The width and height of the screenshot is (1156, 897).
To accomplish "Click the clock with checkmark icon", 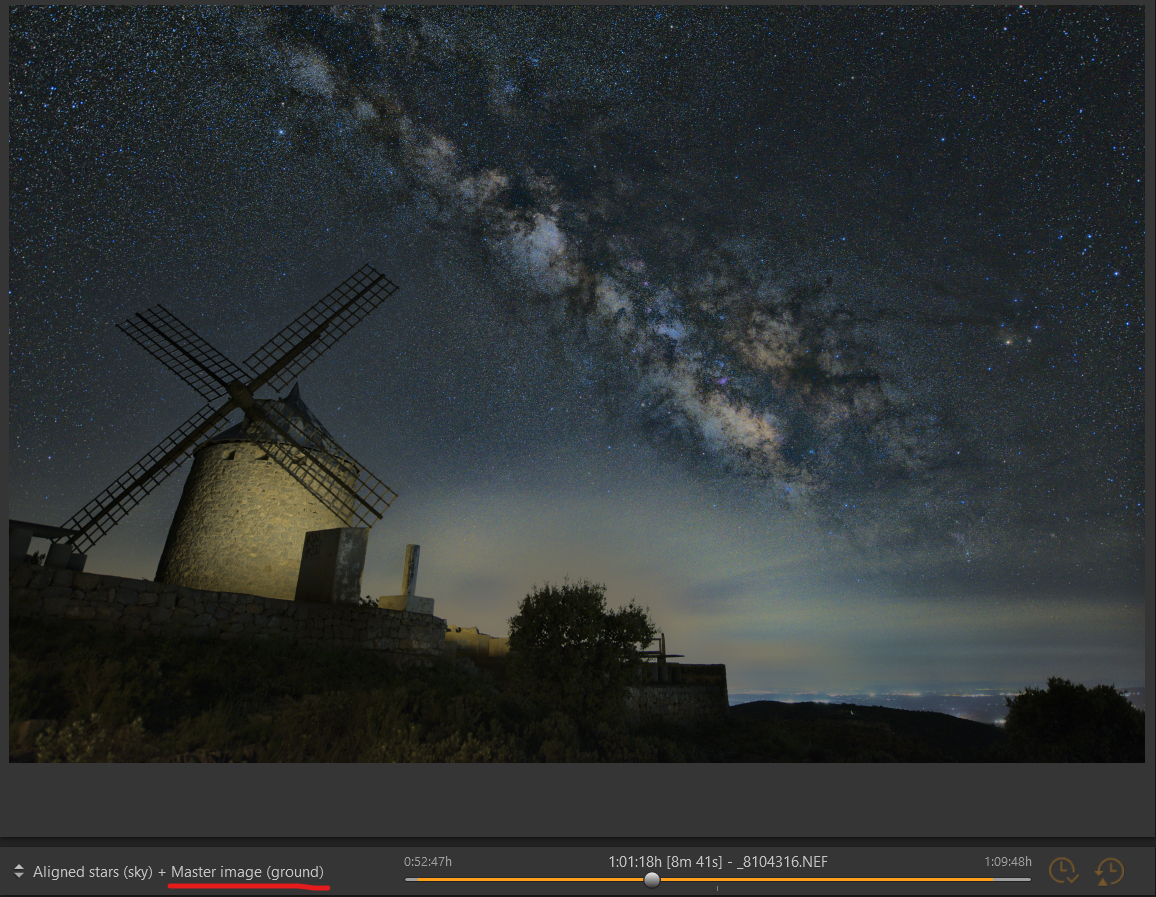I will [x=1063, y=871].
